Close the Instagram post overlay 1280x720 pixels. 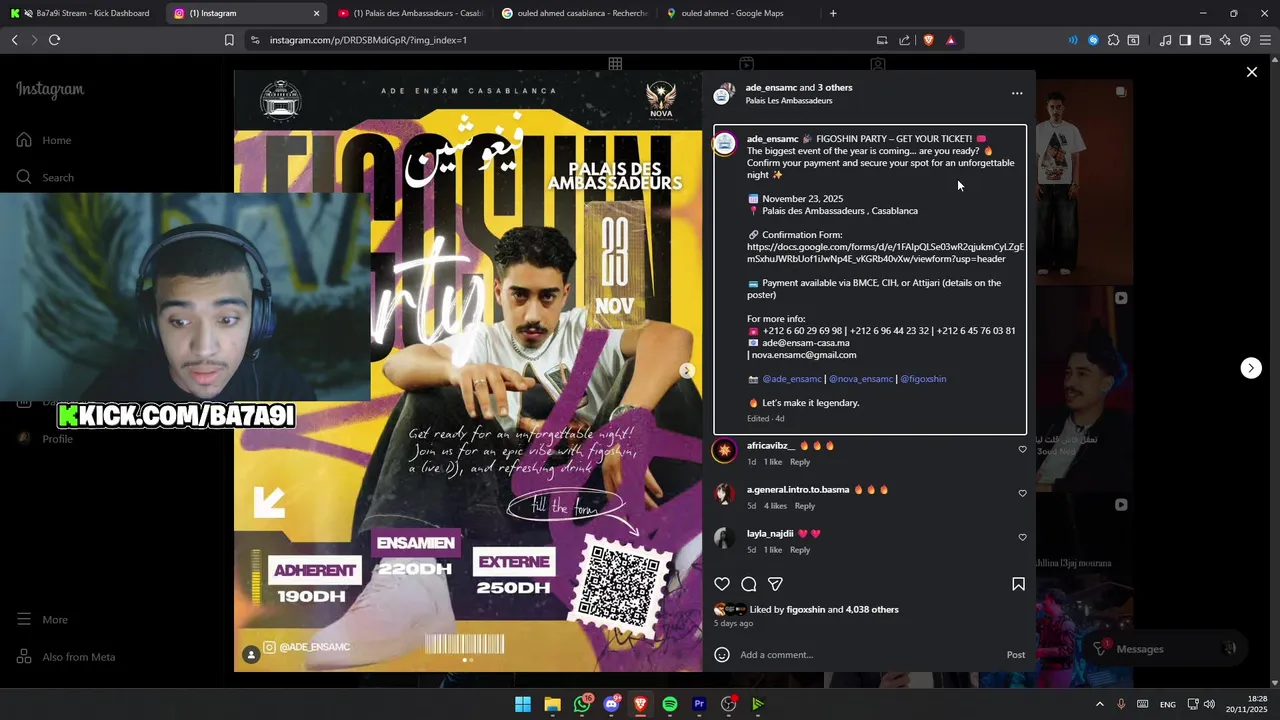[1251, 72]
